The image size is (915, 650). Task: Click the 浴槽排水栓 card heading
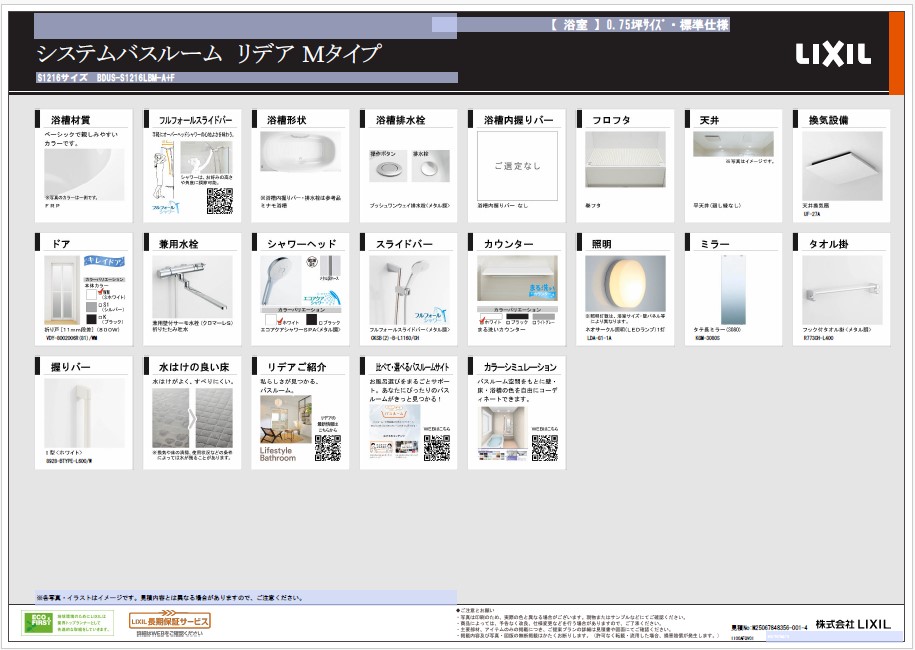(400, 120)
